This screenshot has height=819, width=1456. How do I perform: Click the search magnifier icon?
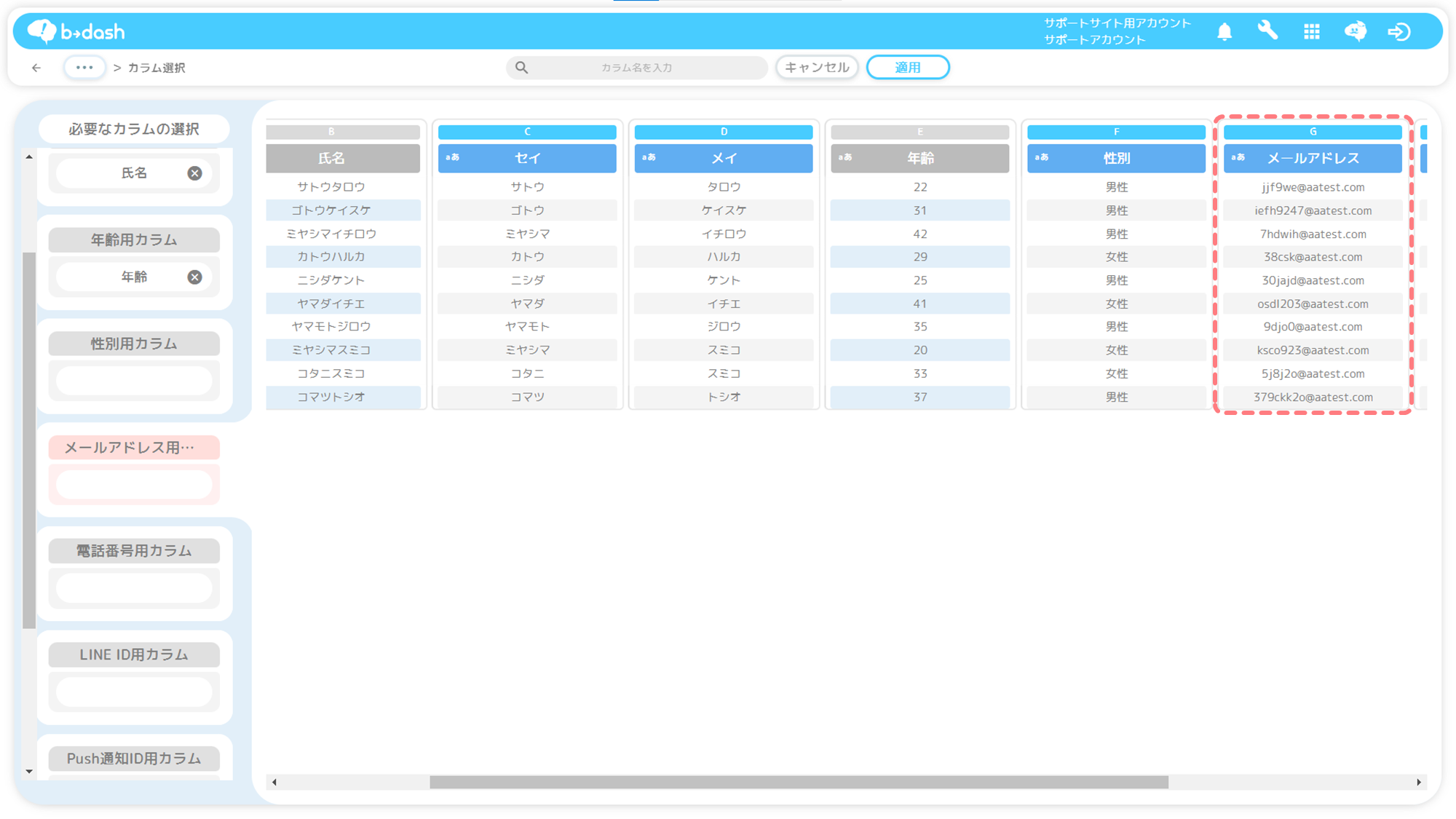[x=522, y=68]
